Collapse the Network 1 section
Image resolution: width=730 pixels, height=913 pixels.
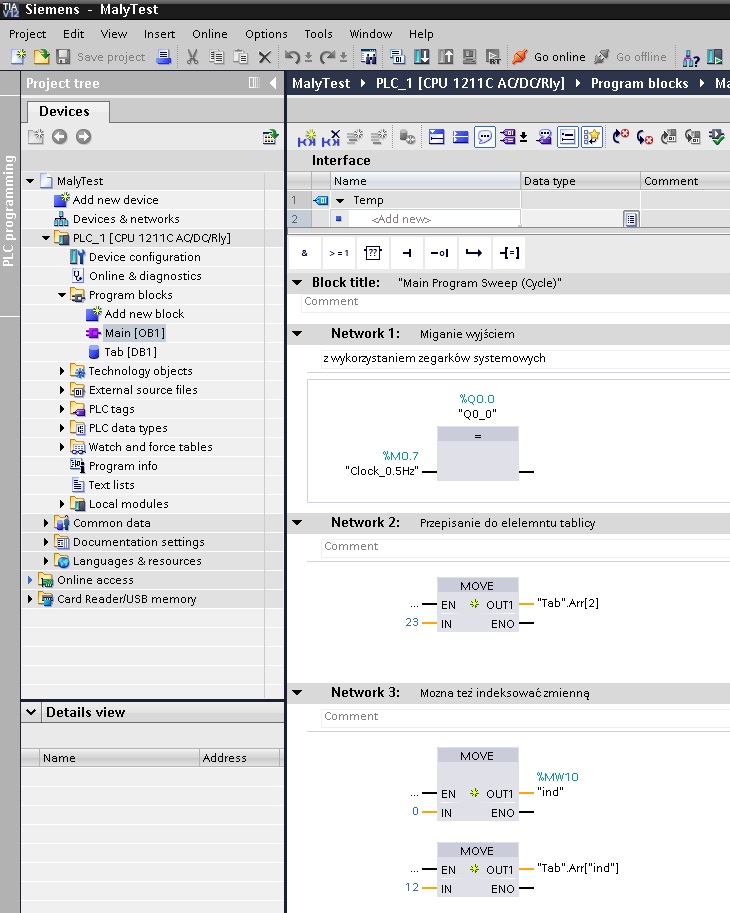pos(297,334)
